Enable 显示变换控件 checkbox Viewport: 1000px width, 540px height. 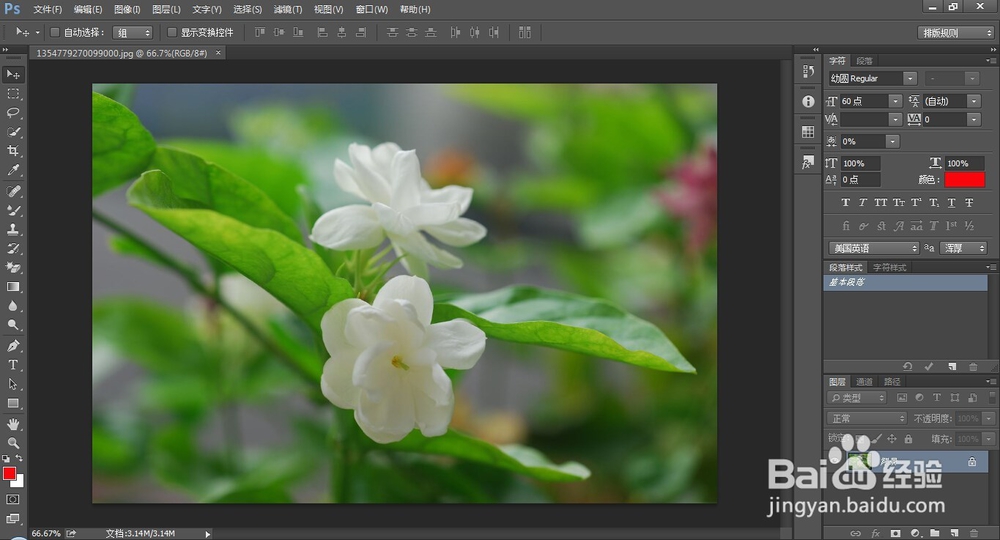pyautogui.click(x=172, y=32)
